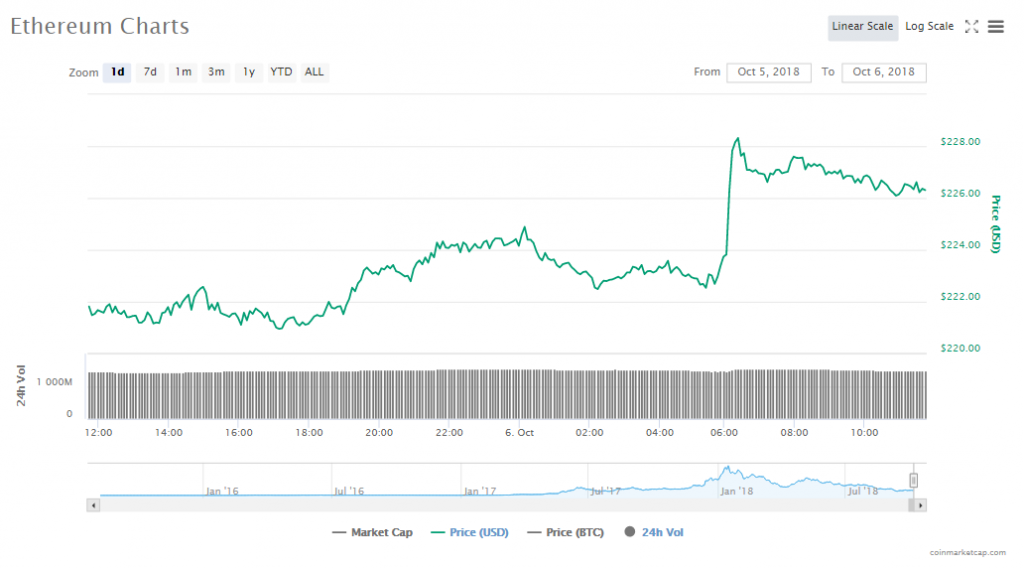Select the 7d zoom range
This screenshot has width=1024, height=569.
[x=150, y=72]
